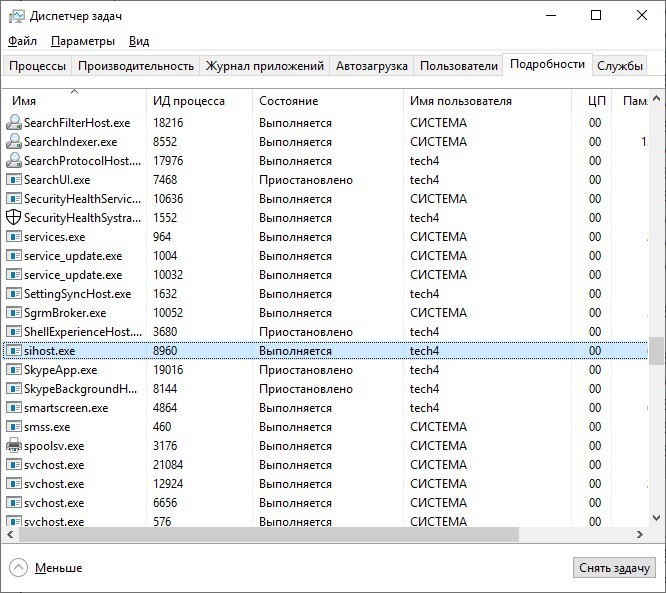Image resolution: width=666 pixels, height=593 pixels.
Task: Click the Снять задачу button
Action: (614, 568)
